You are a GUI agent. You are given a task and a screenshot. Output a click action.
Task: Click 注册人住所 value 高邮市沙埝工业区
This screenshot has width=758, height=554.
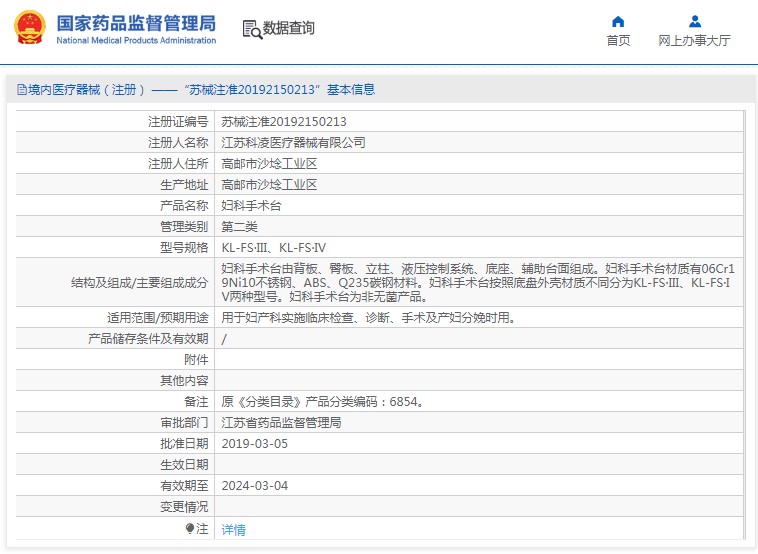pyautogui.click(x=269, y=164)
